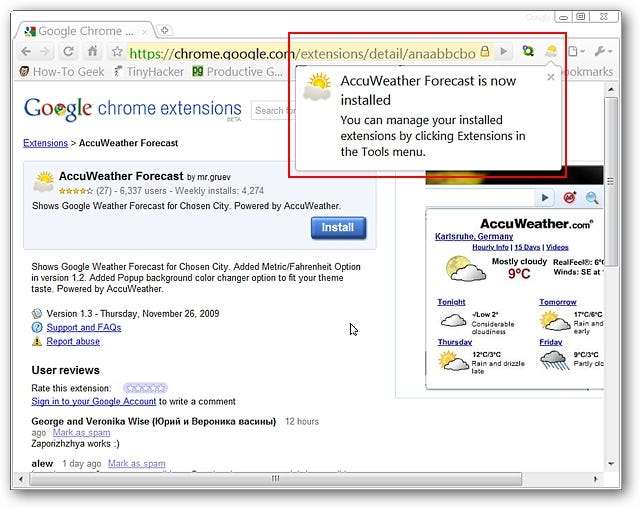Viewport: 640px width, 508px height.
Task: Close the installed notification bubble
Action: (551, 77)
